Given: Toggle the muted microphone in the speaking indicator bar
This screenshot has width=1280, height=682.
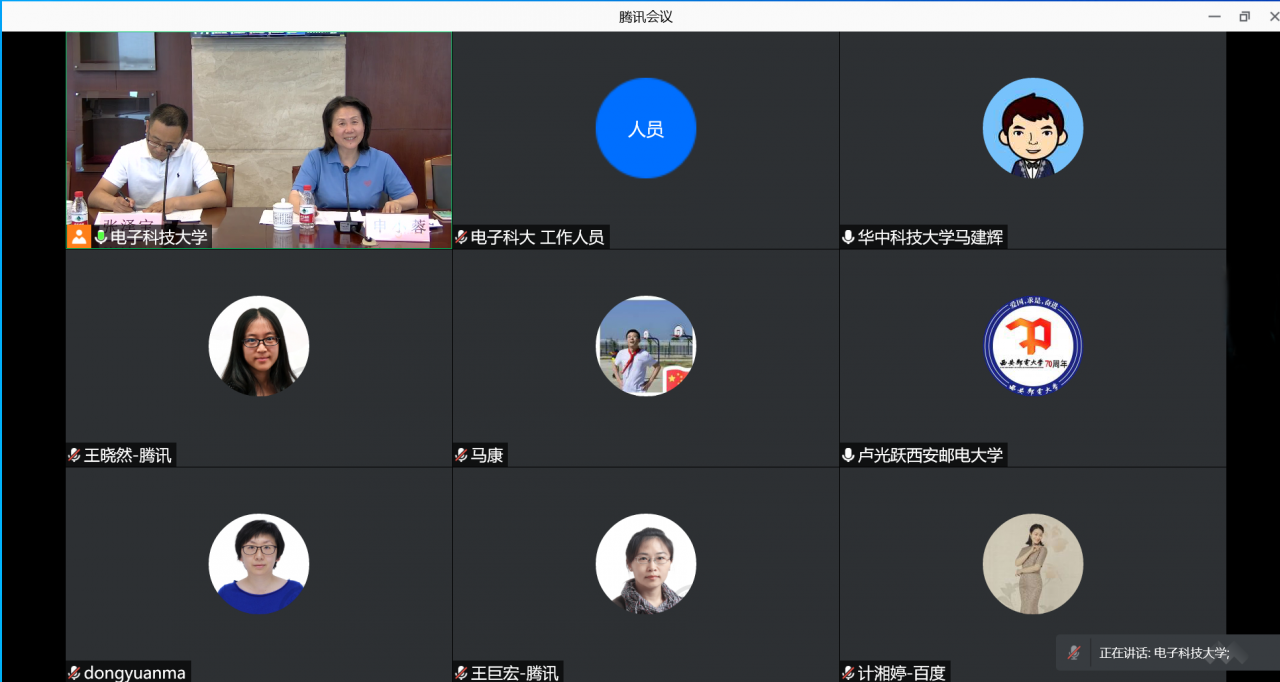Looking at the screenshot, I should click(x=1074, y=653).
